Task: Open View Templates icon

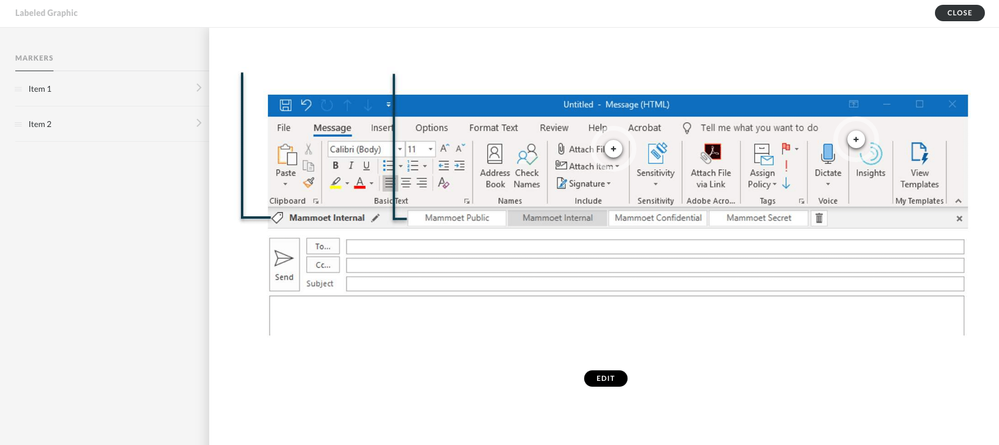Action: point(919,156)
